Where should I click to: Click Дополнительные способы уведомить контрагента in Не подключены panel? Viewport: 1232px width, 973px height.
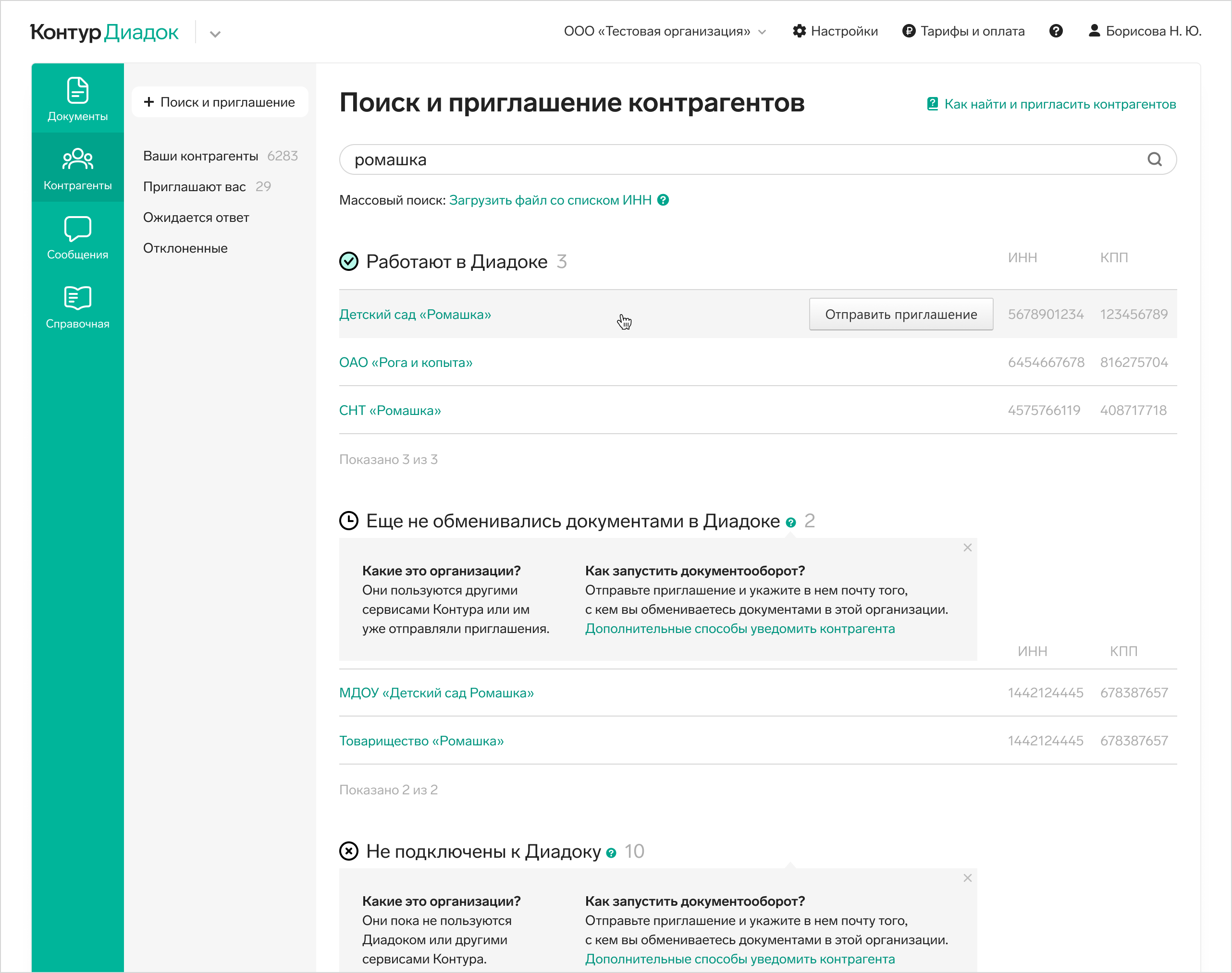coord(739,959)
